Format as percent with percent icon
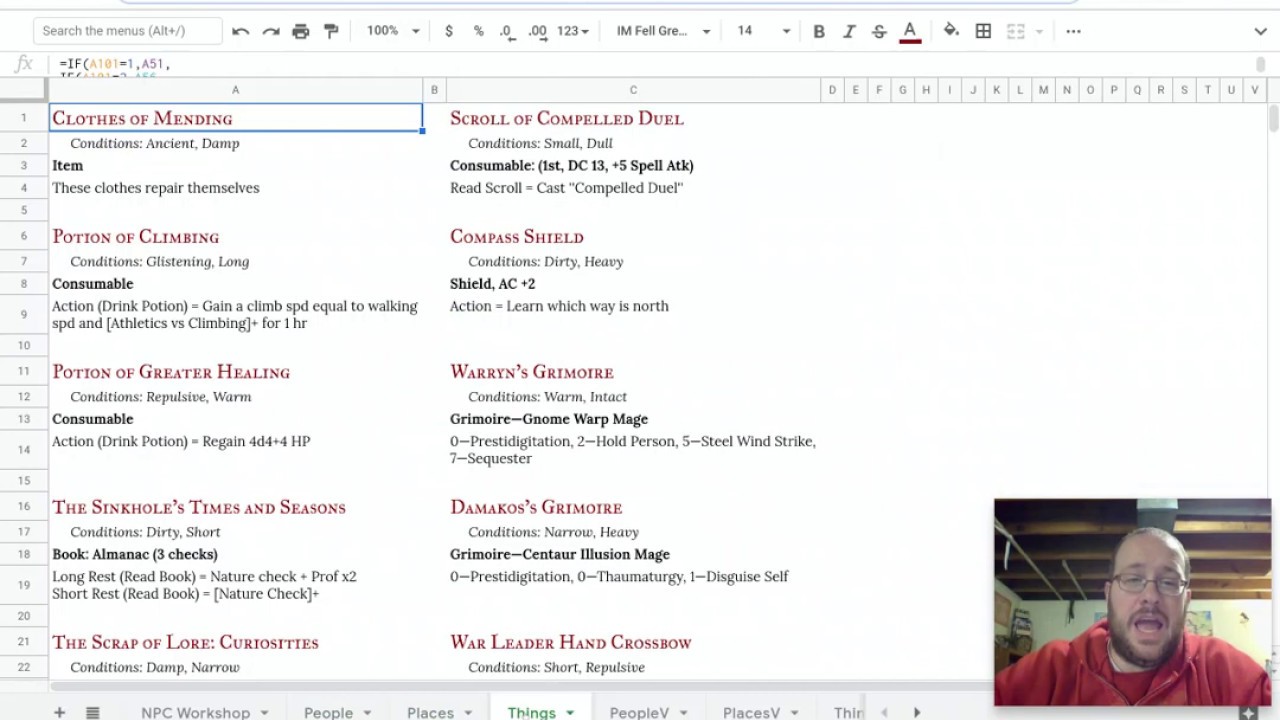The image size is (1280, 720). point(478,31)
